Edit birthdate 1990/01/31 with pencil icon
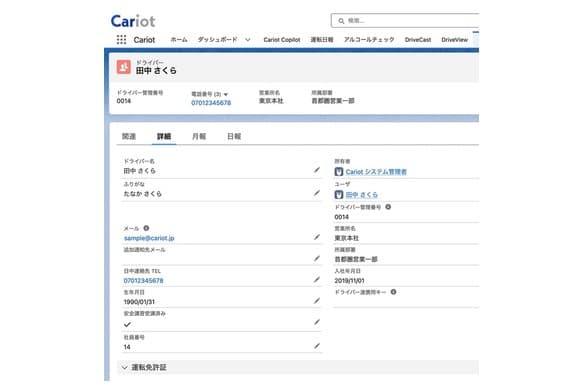This screenshot has height=392, width=580. 317,301
